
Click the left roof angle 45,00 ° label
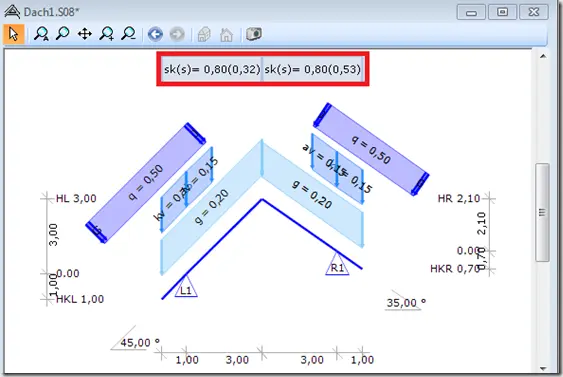tap(140, 343)
